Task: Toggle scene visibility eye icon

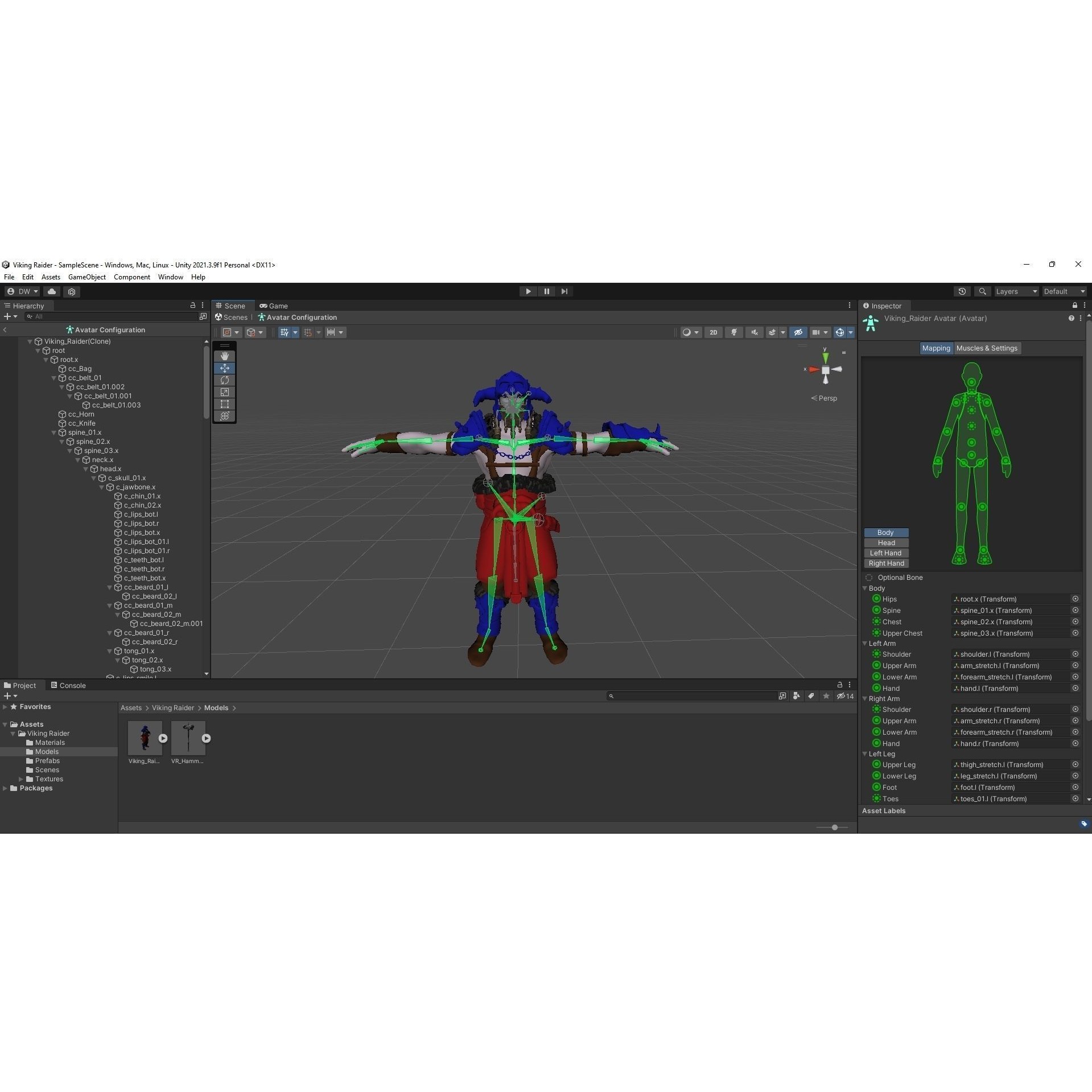Action: click(x=798, y=332)
